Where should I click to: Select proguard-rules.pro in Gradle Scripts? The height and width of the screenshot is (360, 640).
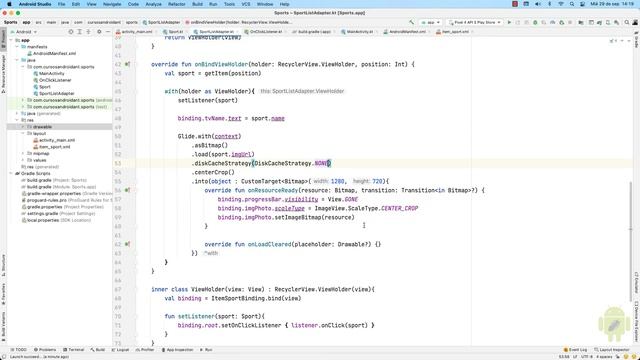[x=66, y=200]
